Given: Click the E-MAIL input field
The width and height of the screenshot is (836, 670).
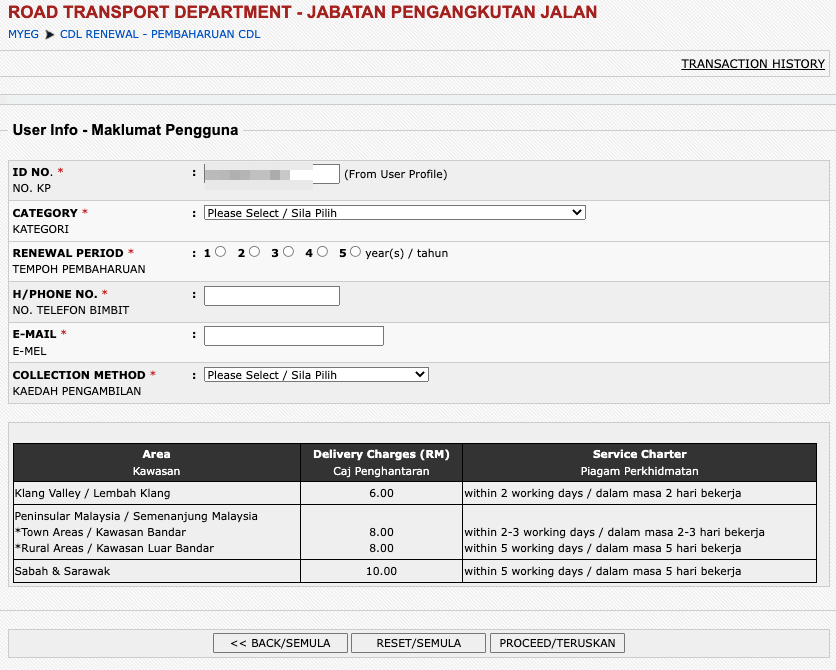Looking at the screenshot, I should [x=293, y=335].
